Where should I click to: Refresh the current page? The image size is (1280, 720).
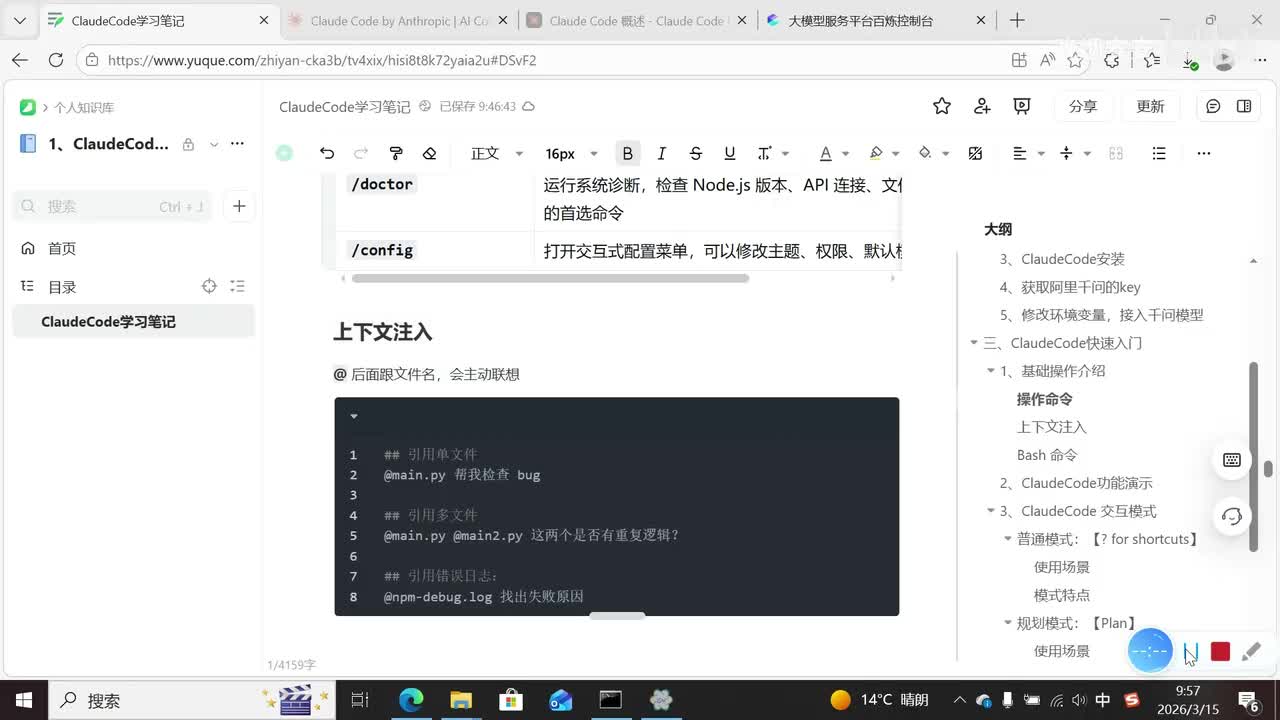(56, 60)
